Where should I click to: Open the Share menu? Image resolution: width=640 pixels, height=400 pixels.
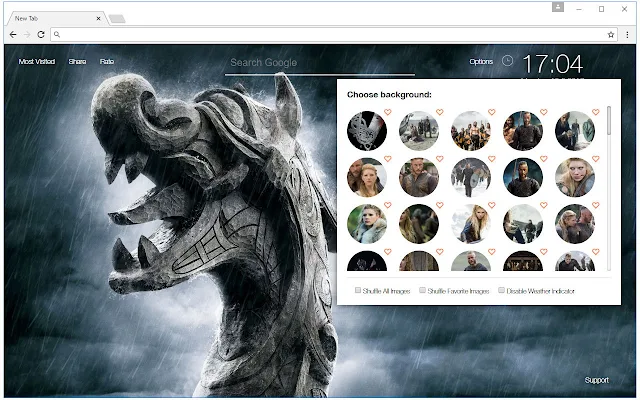click(x=77, y=62)
